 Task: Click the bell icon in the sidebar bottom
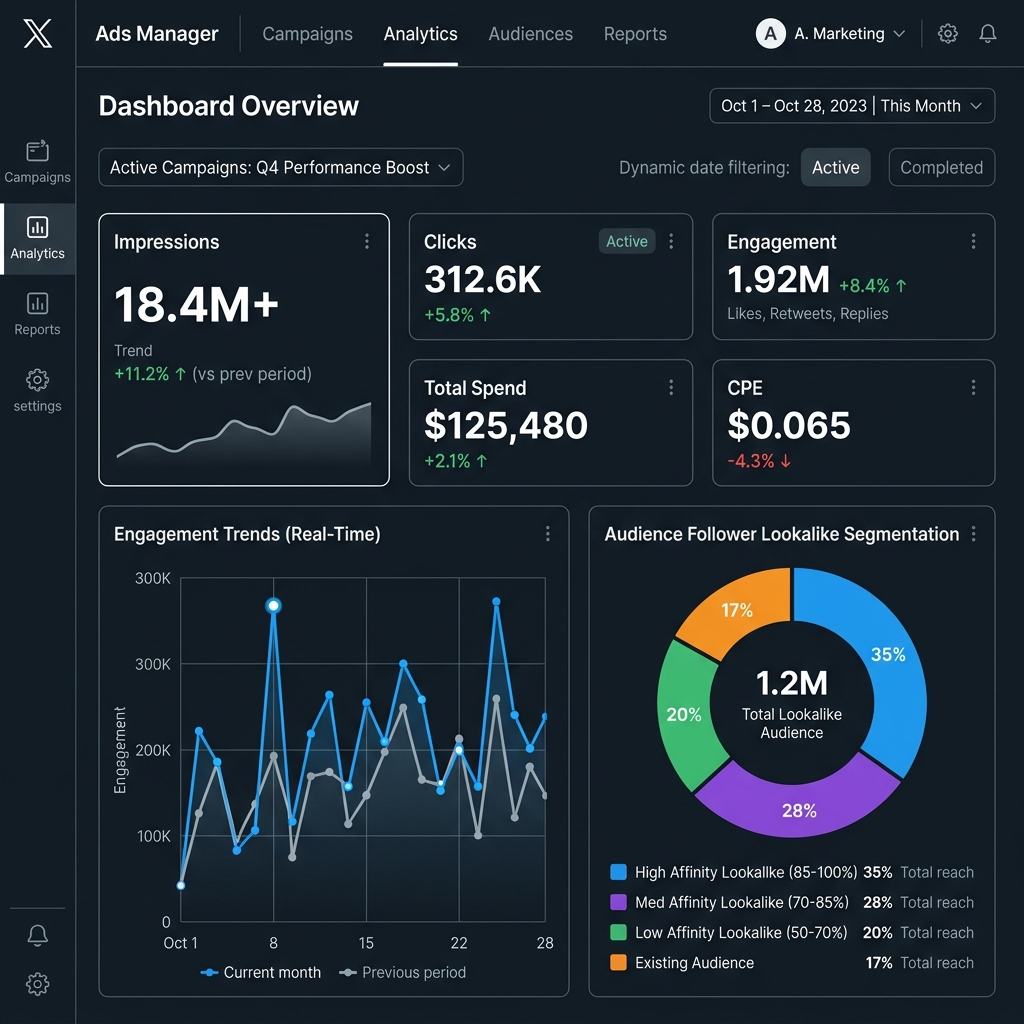click(x=37, y=935)
